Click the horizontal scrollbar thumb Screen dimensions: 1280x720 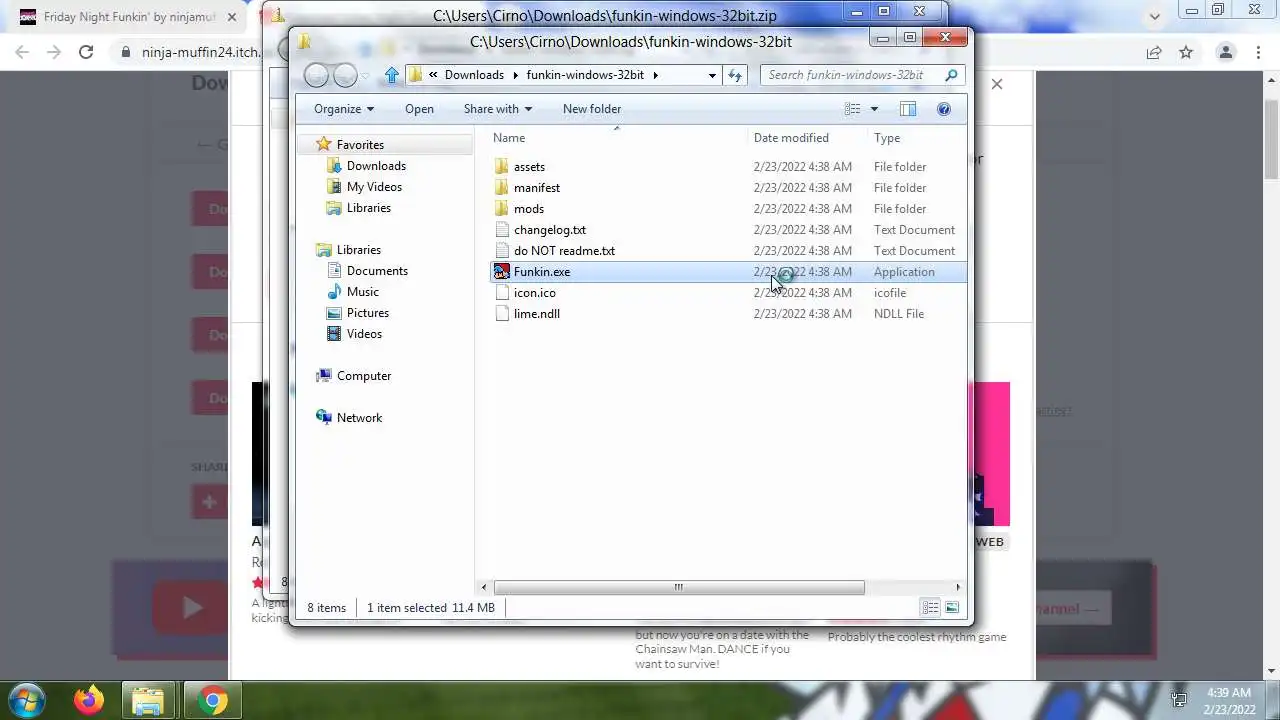tap(679, 587)
